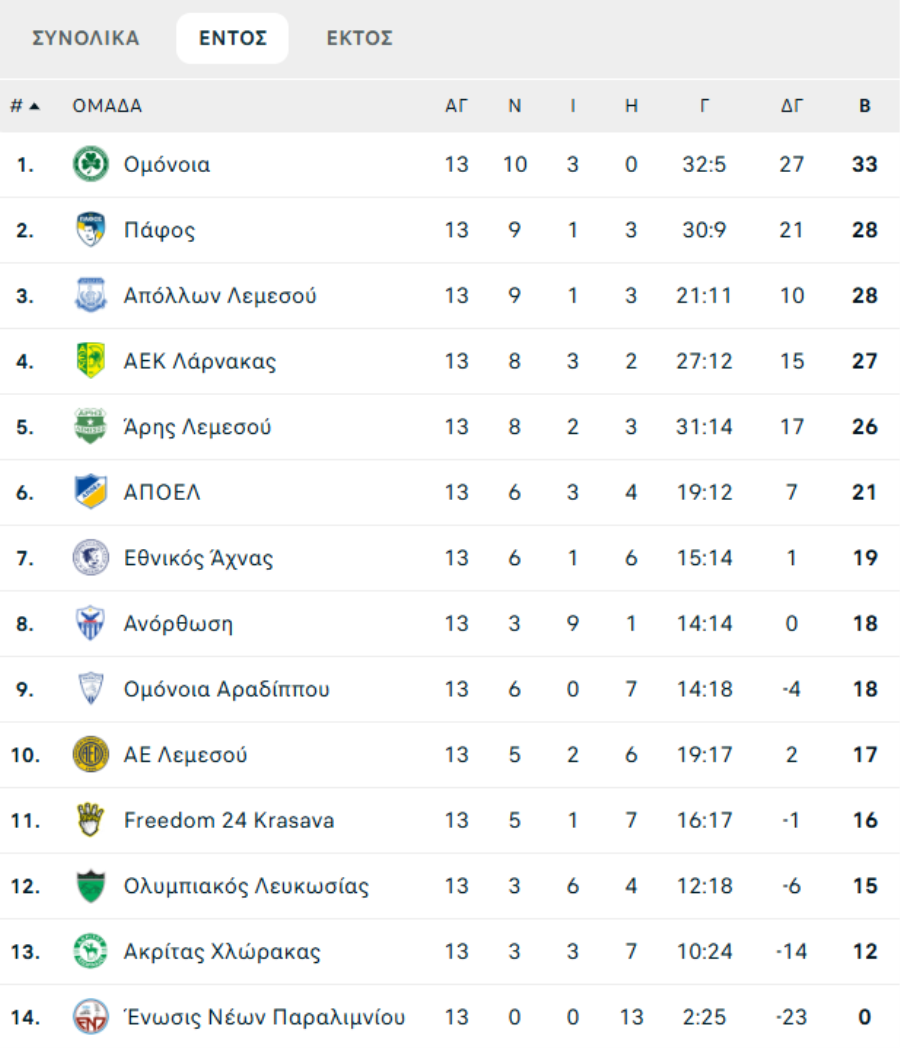Select the active ΕΝΤΟΣ tab
Screen dimensions: 900x1048
click(232, 39)
